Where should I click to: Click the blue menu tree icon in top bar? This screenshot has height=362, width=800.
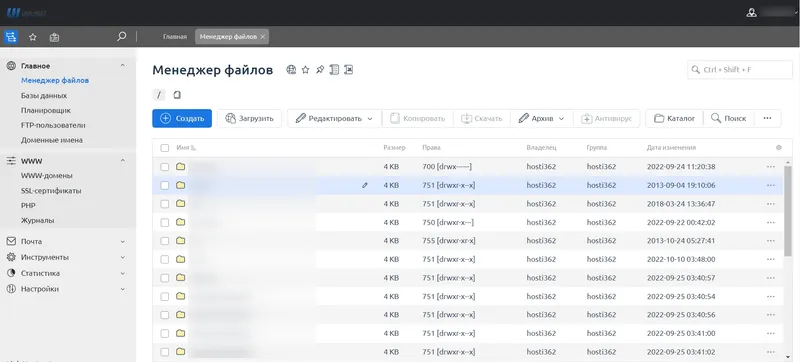click(11, 37)
